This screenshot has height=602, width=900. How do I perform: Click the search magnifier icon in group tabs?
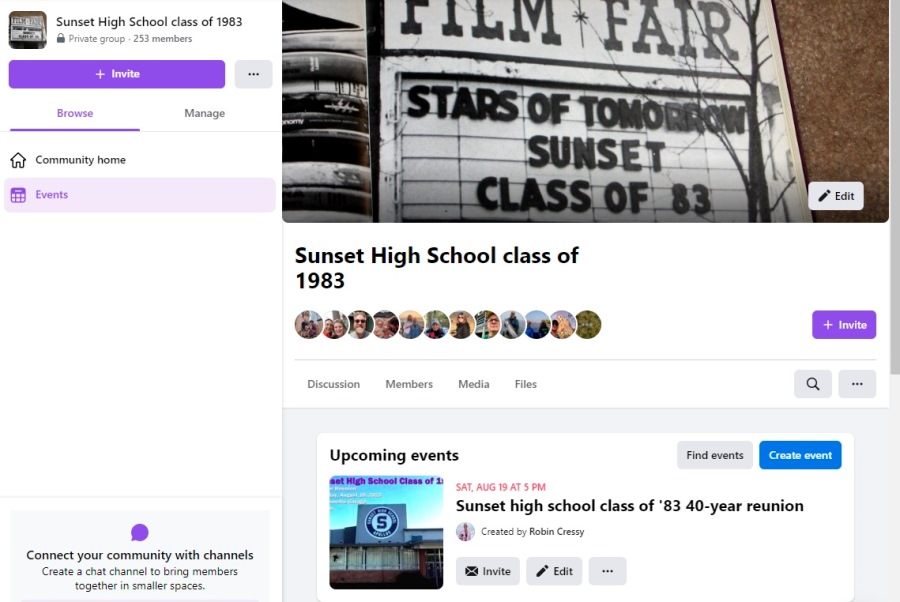tap(812, 384)
